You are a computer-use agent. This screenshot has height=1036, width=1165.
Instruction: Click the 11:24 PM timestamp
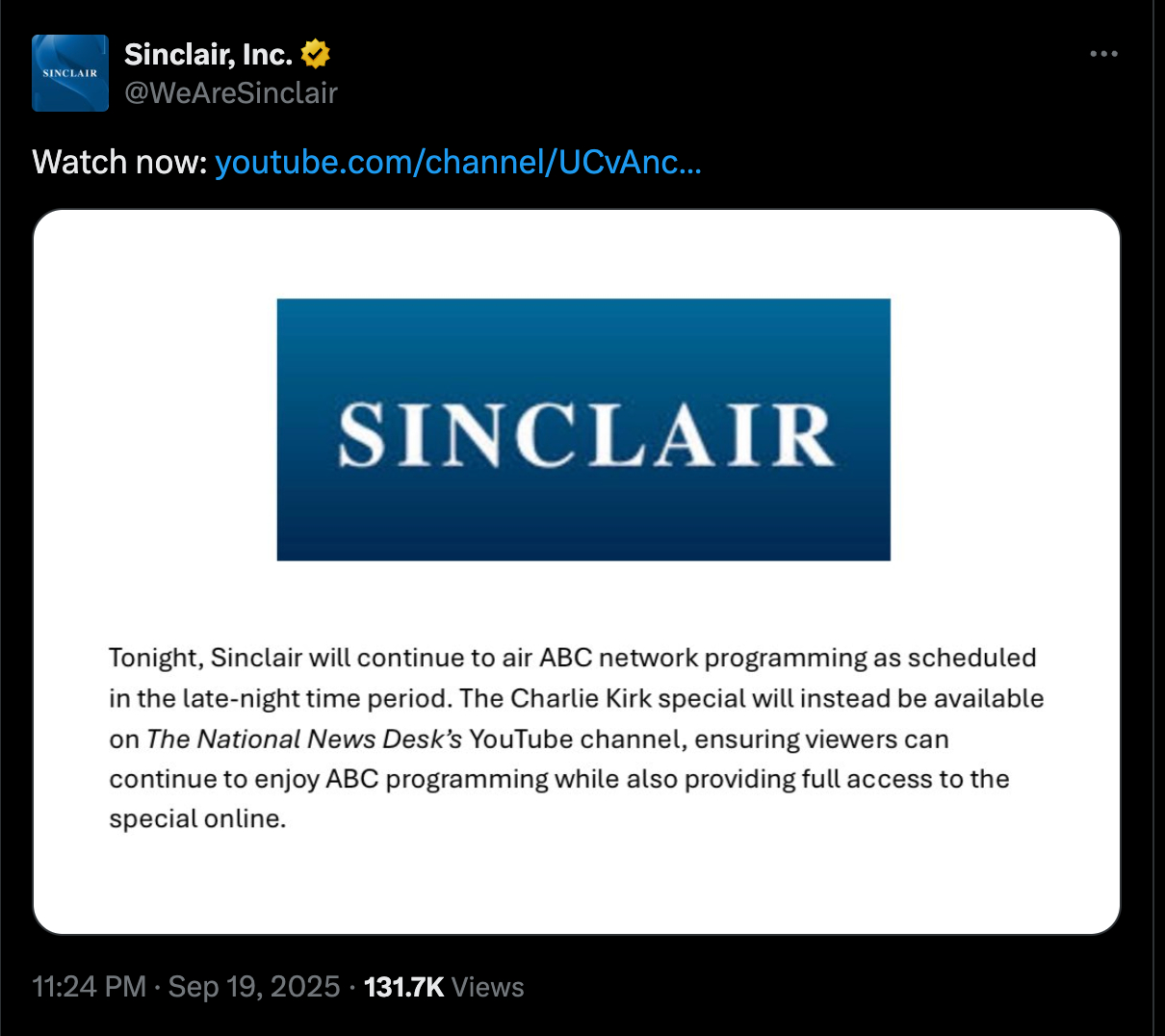pos(89,987)
